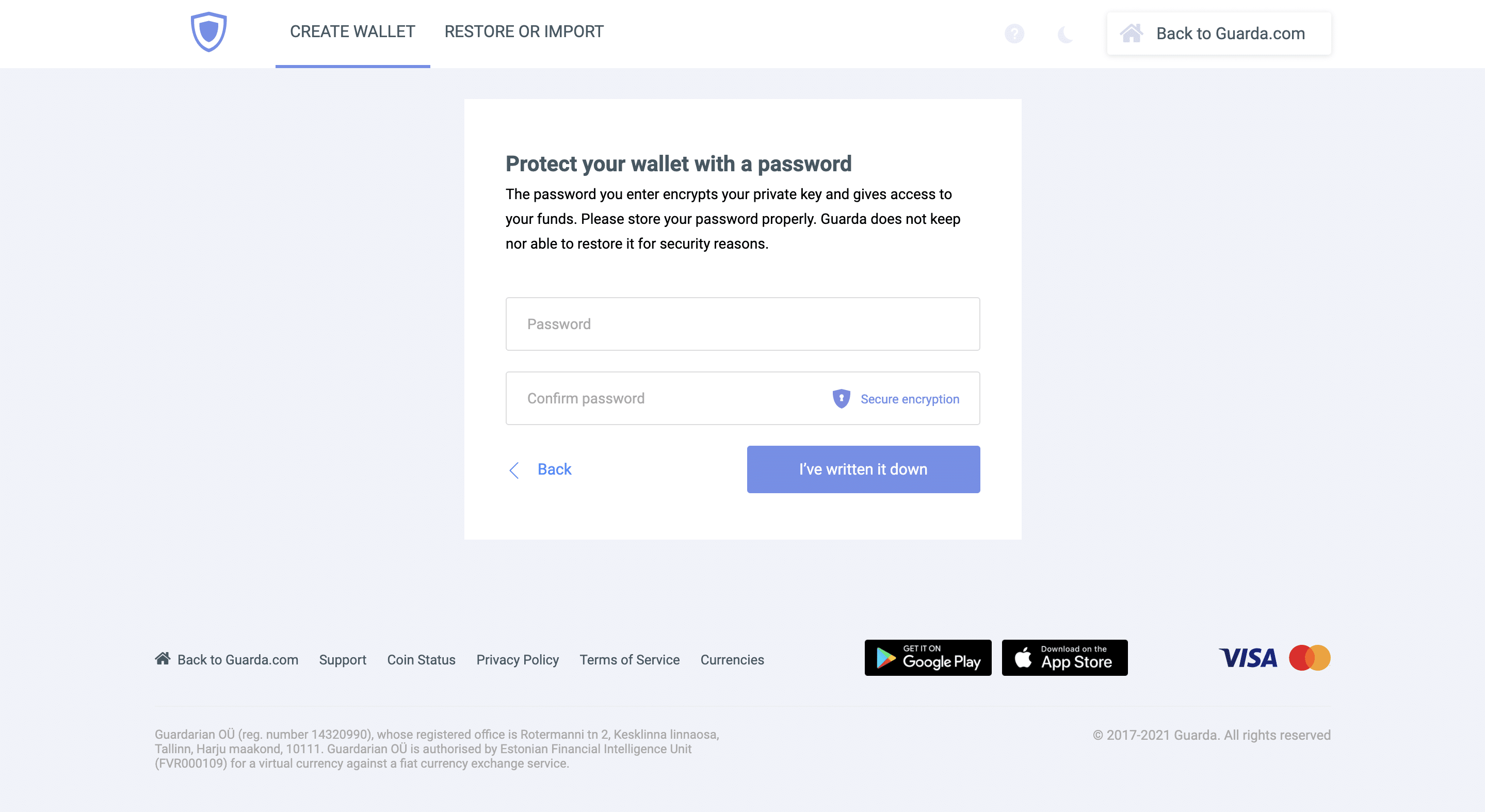Screen dimensions: 1485x812
Task: Click the Coin Status footer link
Action: 421,660
